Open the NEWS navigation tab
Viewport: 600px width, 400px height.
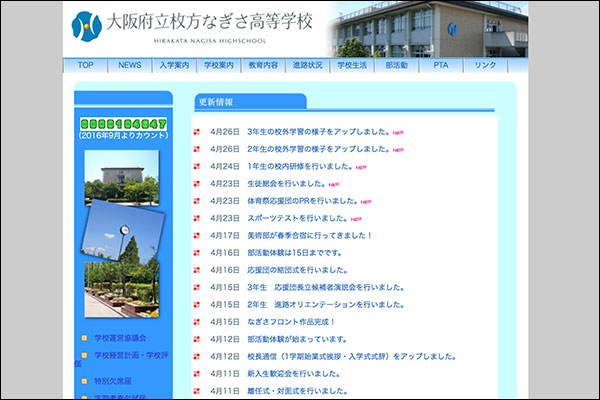tap(130, 65)
